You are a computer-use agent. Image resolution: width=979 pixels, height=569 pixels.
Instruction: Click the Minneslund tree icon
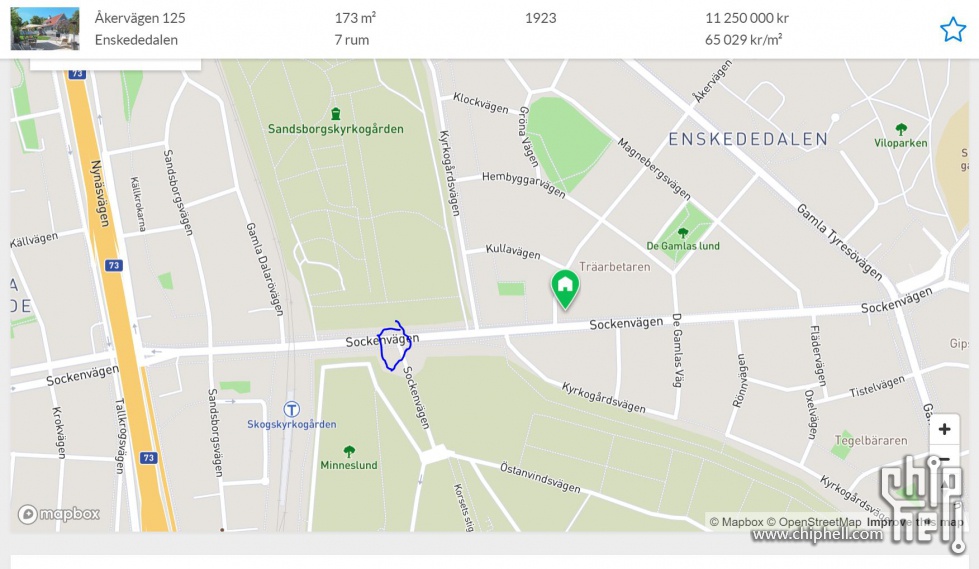349,451
